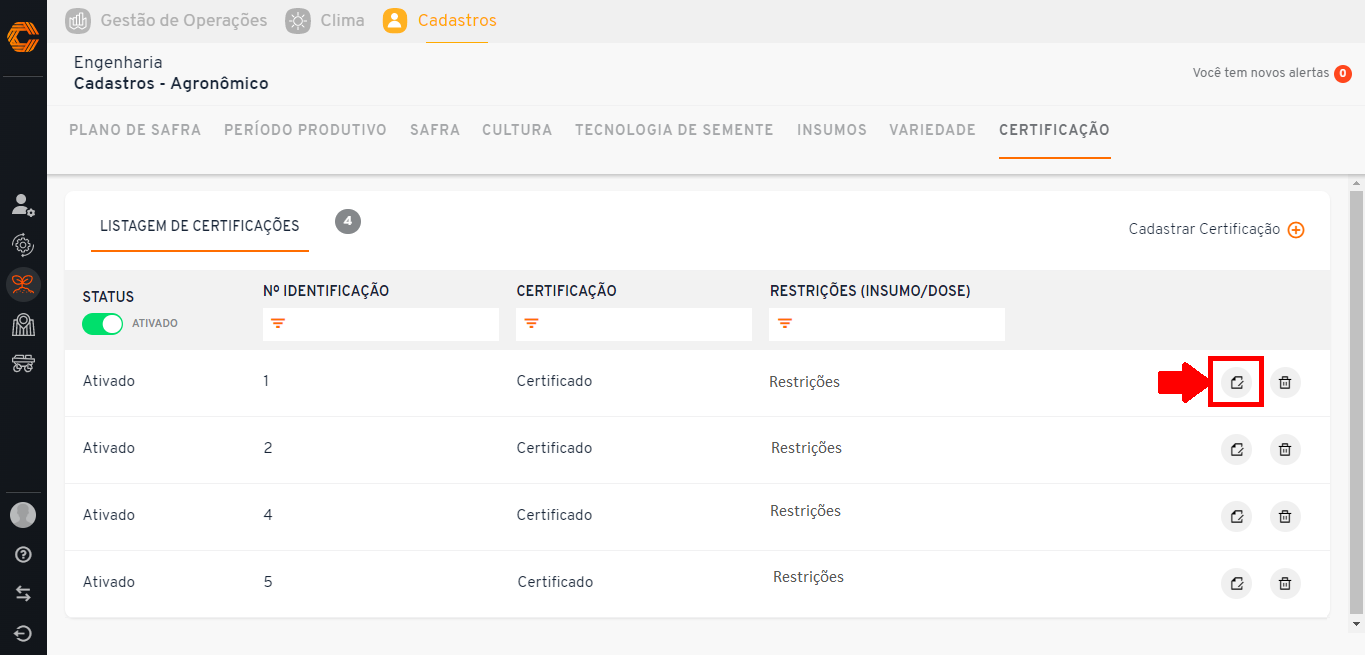Click Restrições in row number 4

coord(805,511)
